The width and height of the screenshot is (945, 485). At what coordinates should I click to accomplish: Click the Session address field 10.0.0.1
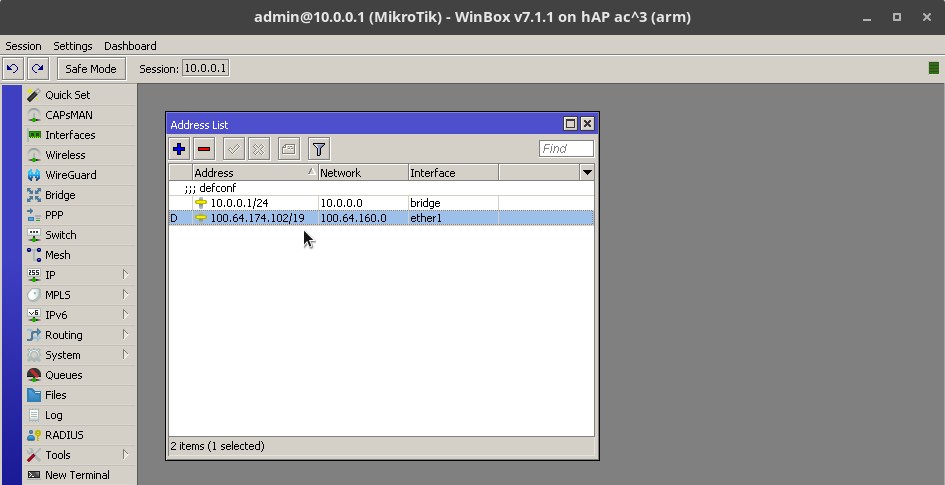tap(205, 68)
